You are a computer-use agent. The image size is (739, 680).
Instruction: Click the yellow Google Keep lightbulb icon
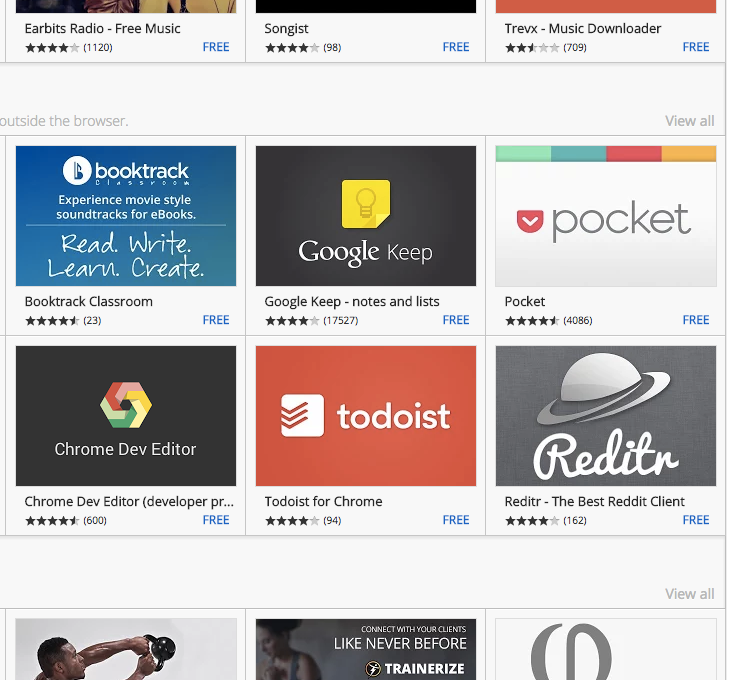click(x=366, y=204)
